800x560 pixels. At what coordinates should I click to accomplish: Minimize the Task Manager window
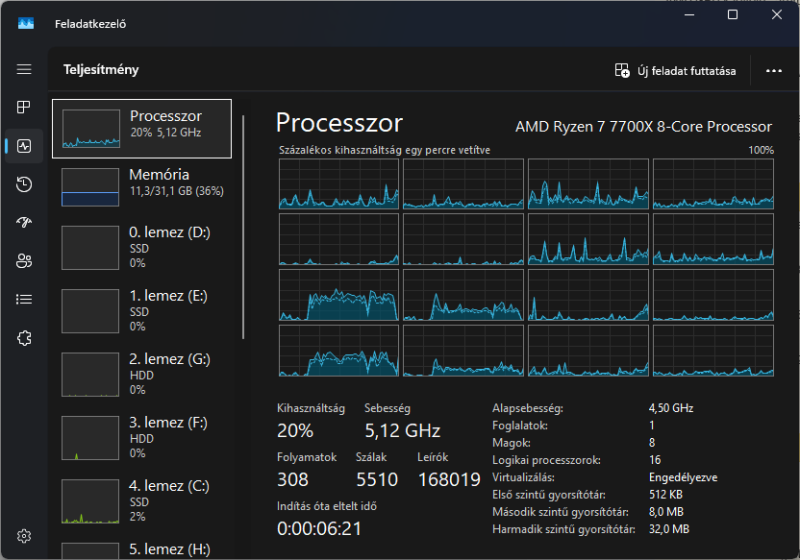(x=689, y=15)
